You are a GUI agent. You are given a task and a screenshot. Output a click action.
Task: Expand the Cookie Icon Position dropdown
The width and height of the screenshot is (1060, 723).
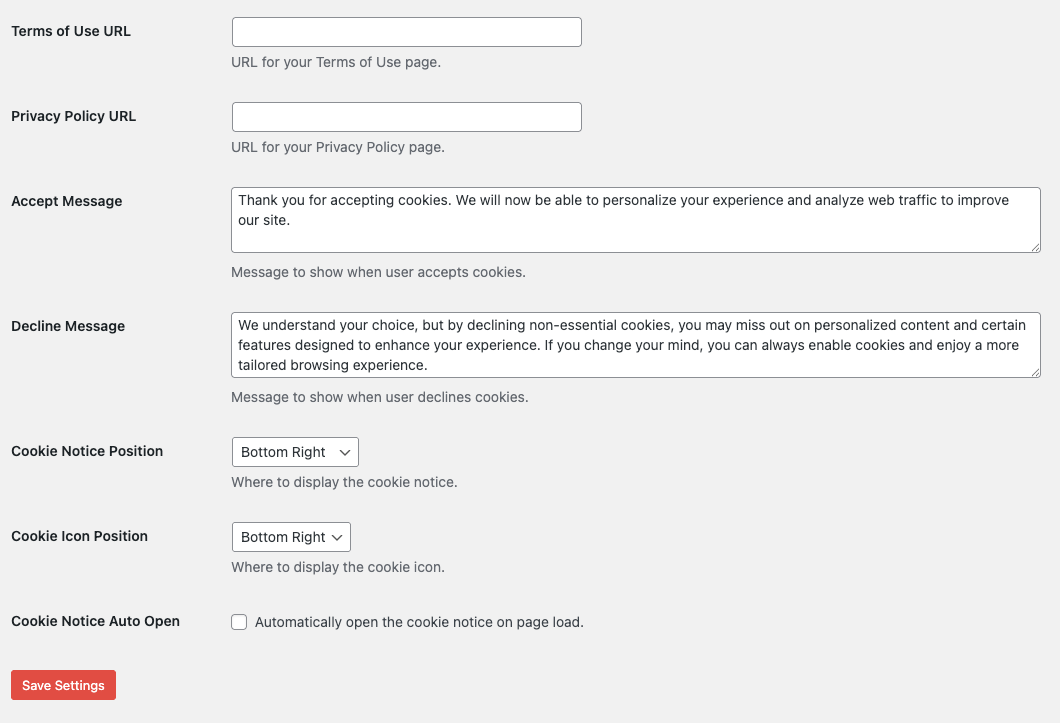[291, 537]
